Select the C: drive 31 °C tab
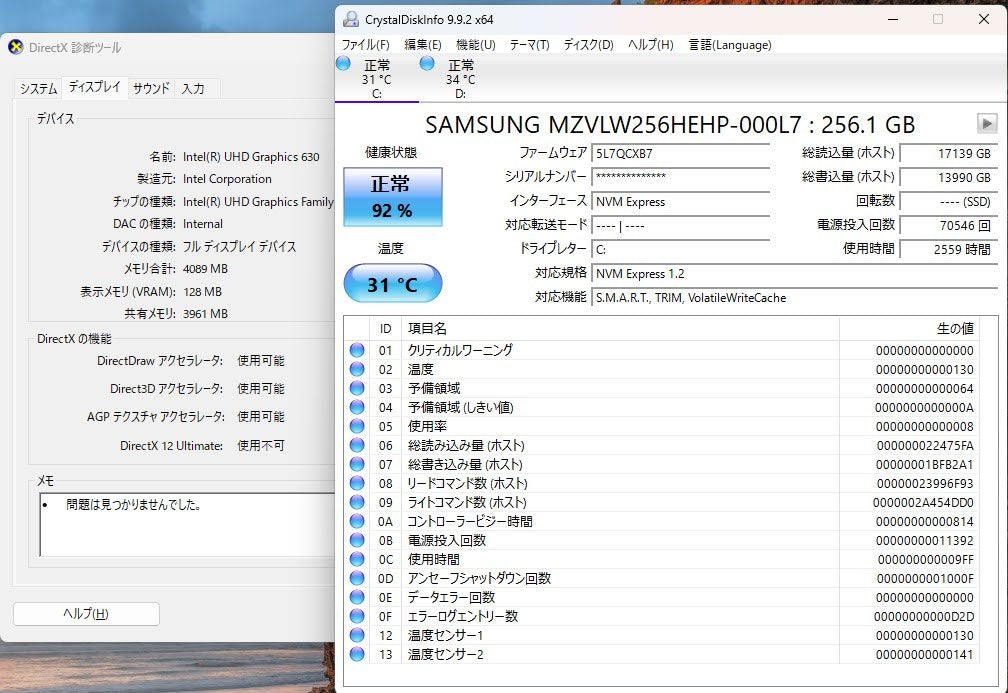Viewport: 1008px width, 693px height. [377, 78]
